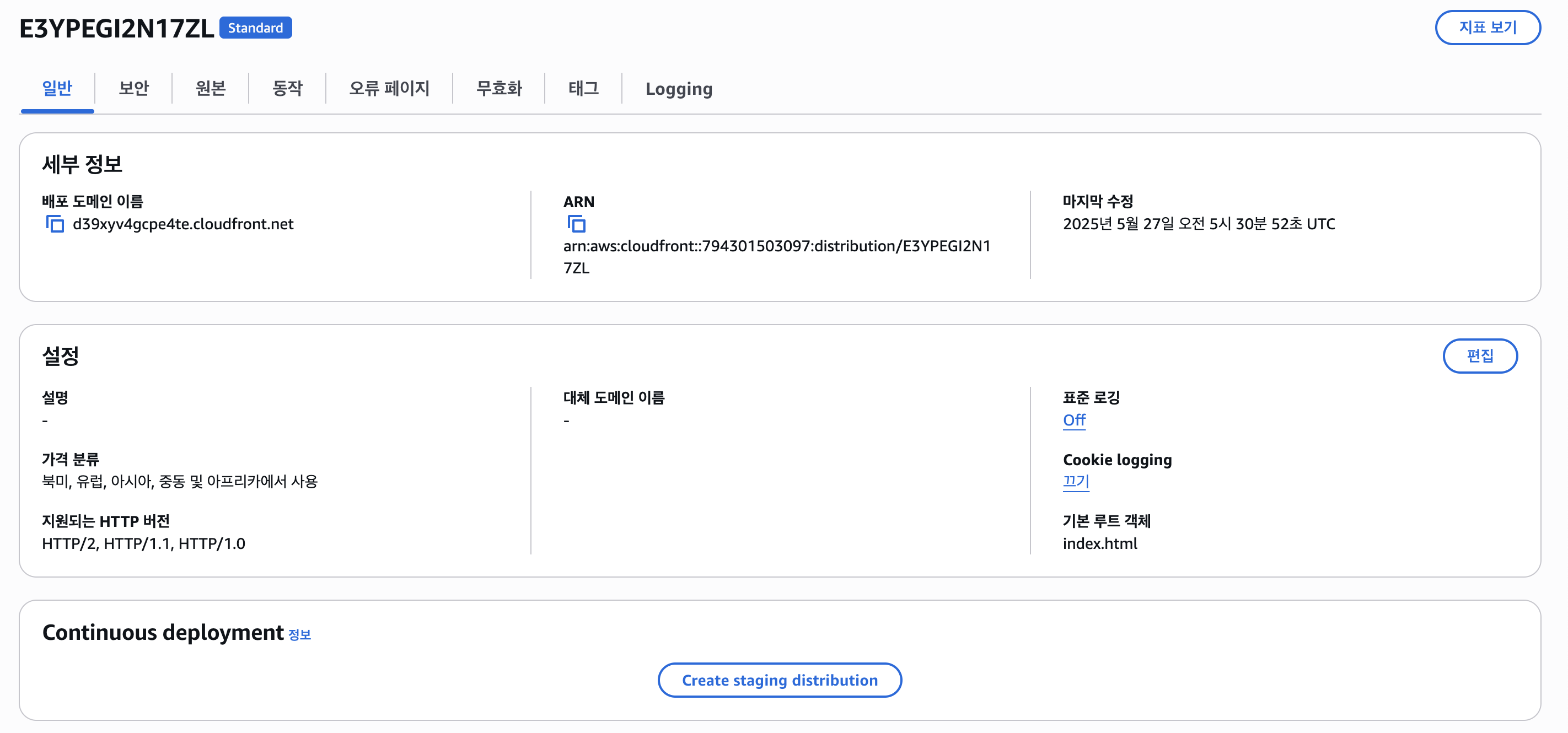Click the d39xyv4gcpe4te.cloudfront.net domain text
This screenshot has width=1568, height=733.
(x=182, y=224)
